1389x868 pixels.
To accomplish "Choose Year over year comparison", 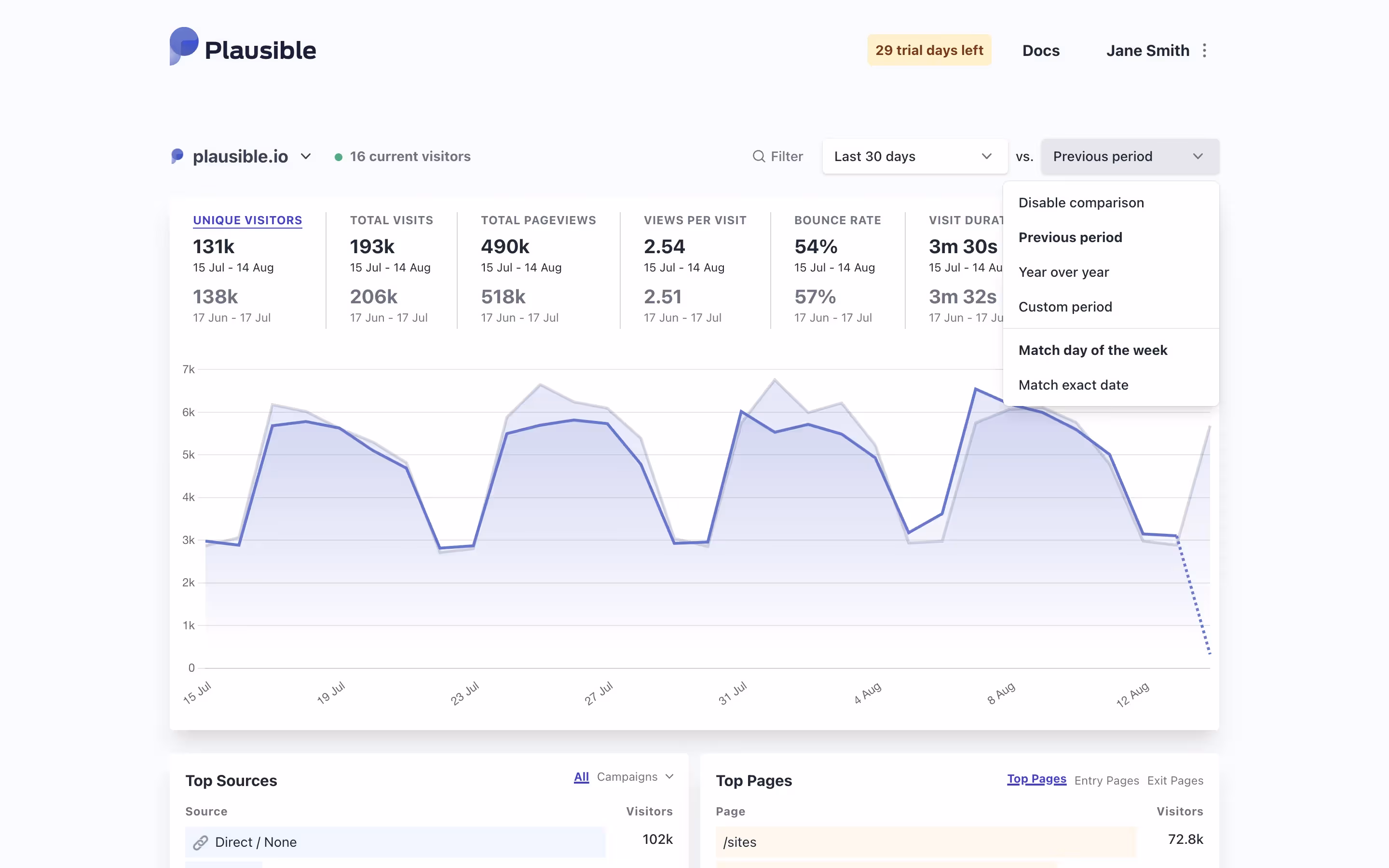I will [1063, 272].
